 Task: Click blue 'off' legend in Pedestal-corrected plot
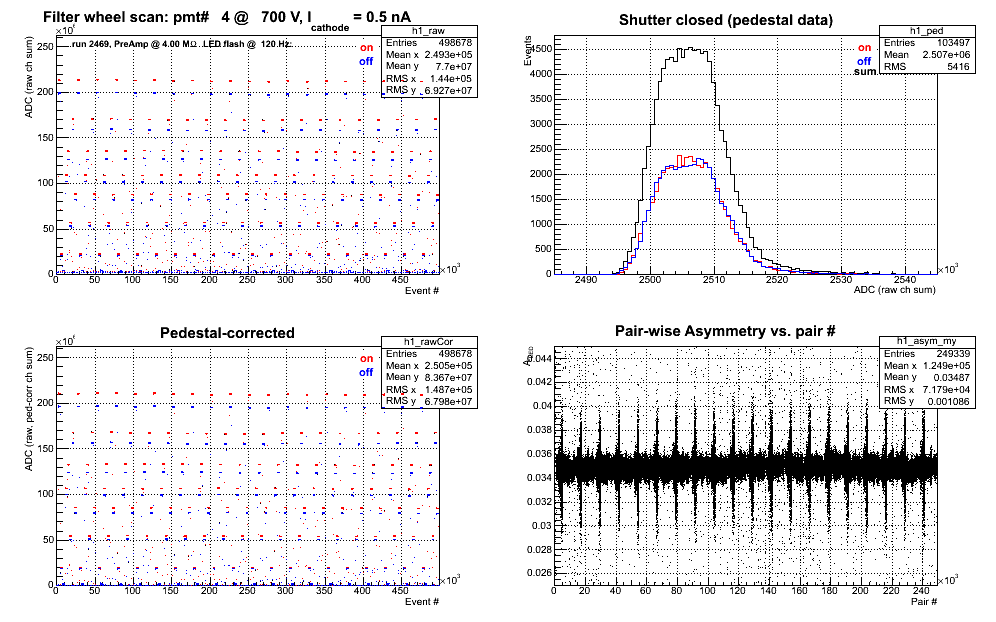coord(366,372)
